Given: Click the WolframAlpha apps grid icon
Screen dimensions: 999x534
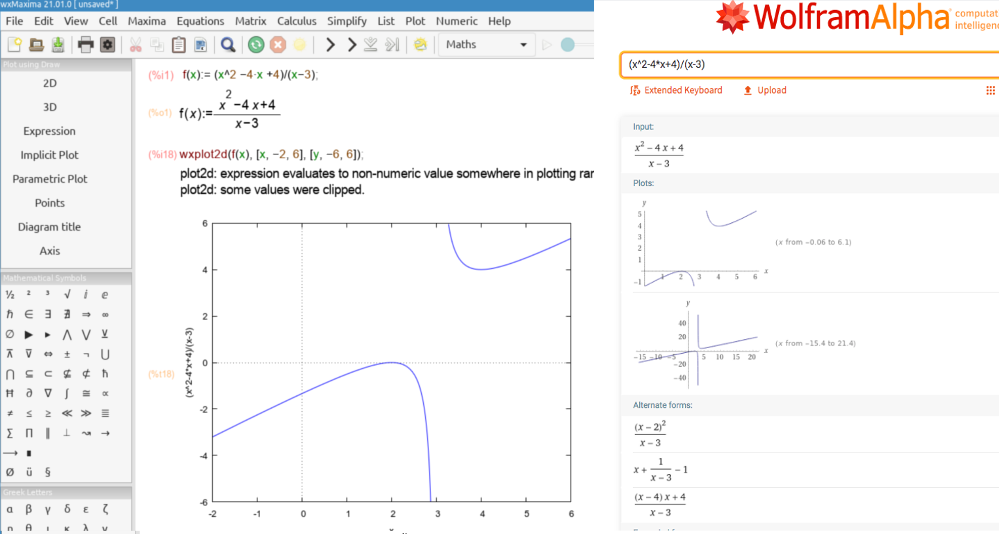Looking at the screenshot, I should 991,90.
